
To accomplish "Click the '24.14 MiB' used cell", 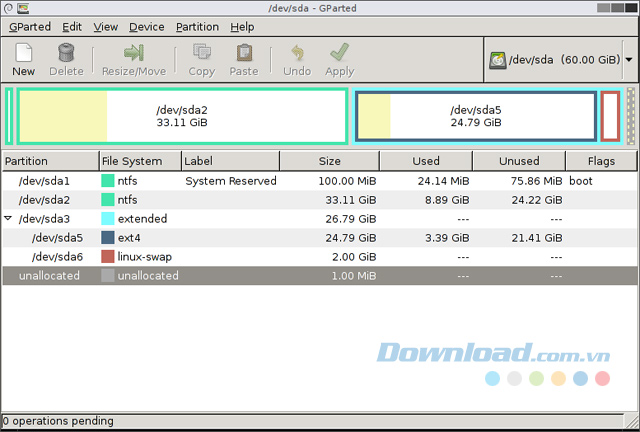I will tap(443, 180).
